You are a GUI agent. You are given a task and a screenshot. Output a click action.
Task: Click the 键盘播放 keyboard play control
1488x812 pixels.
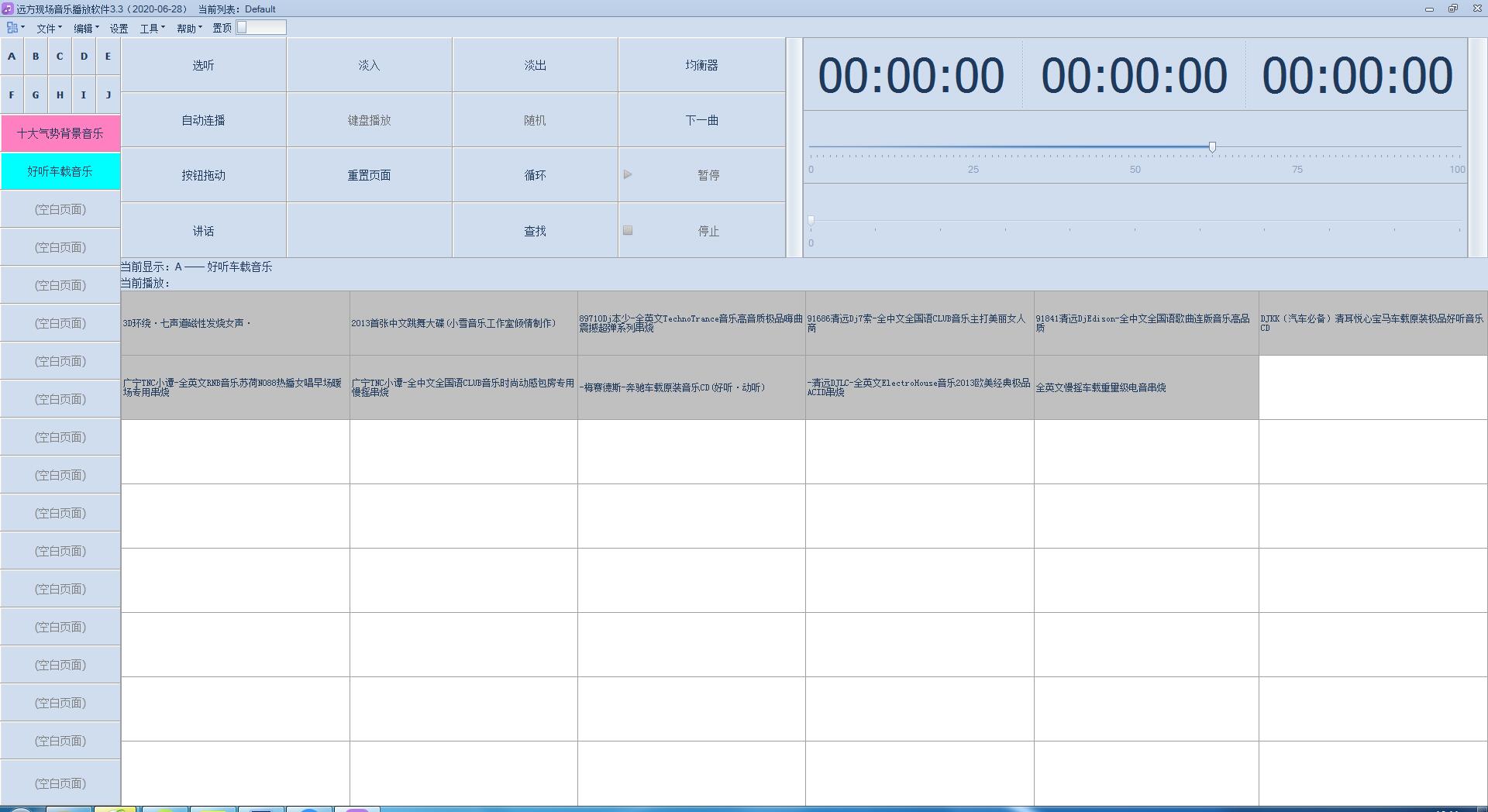(369, 120)
